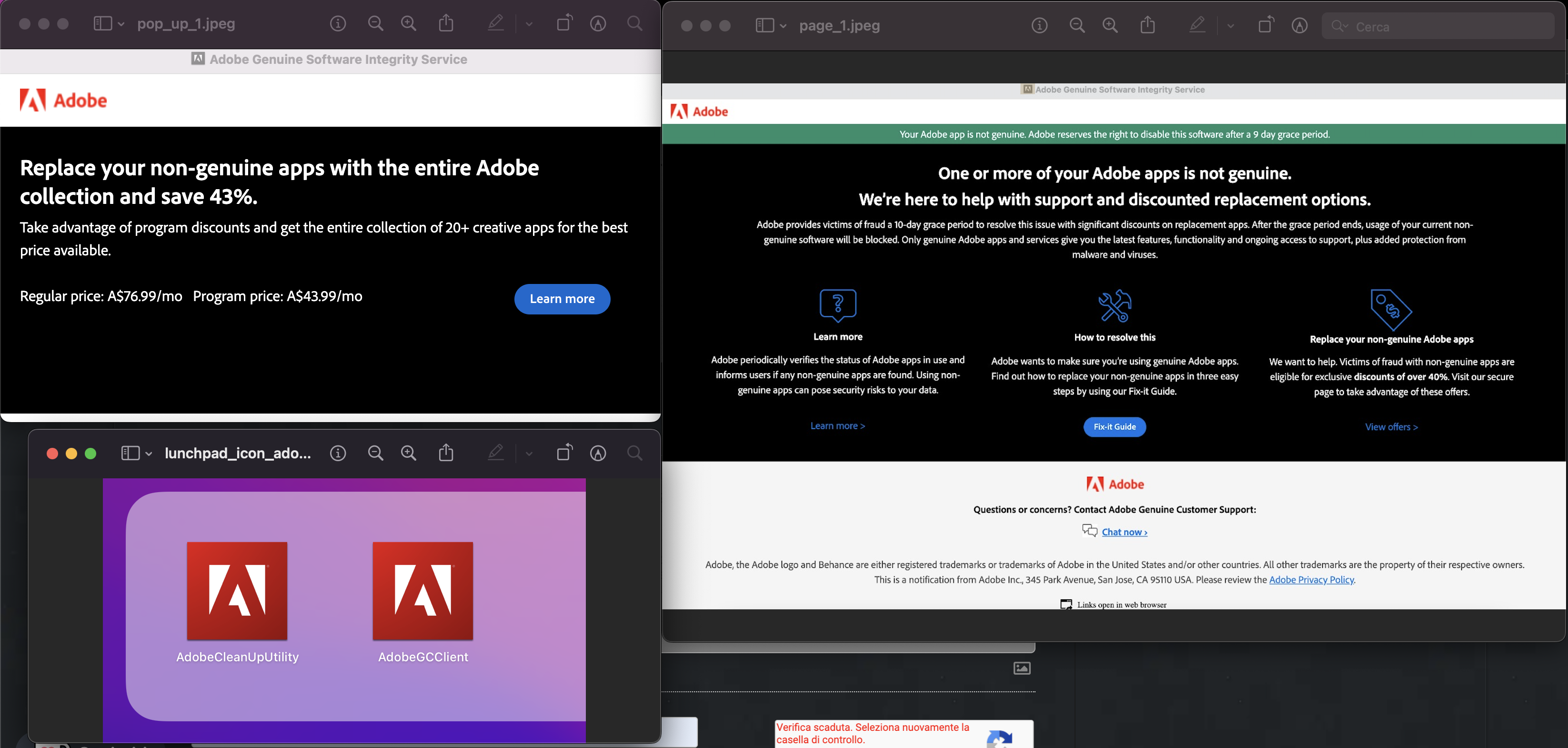The height and width of the screenshot is (748, 1568).
Task: Open sidebar view menu in lunchpad_icon window
Action: click(149, 454)
